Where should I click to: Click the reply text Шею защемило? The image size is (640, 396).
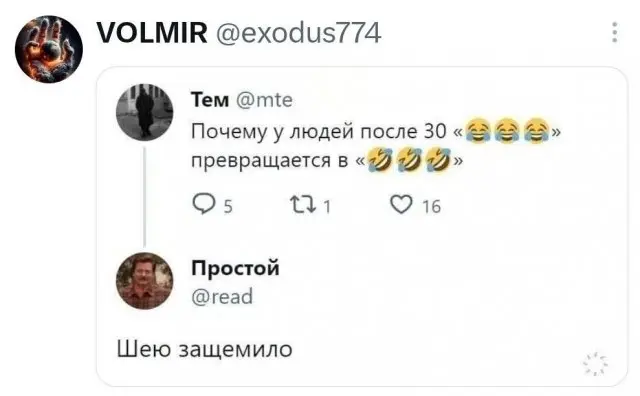point(204,349)
